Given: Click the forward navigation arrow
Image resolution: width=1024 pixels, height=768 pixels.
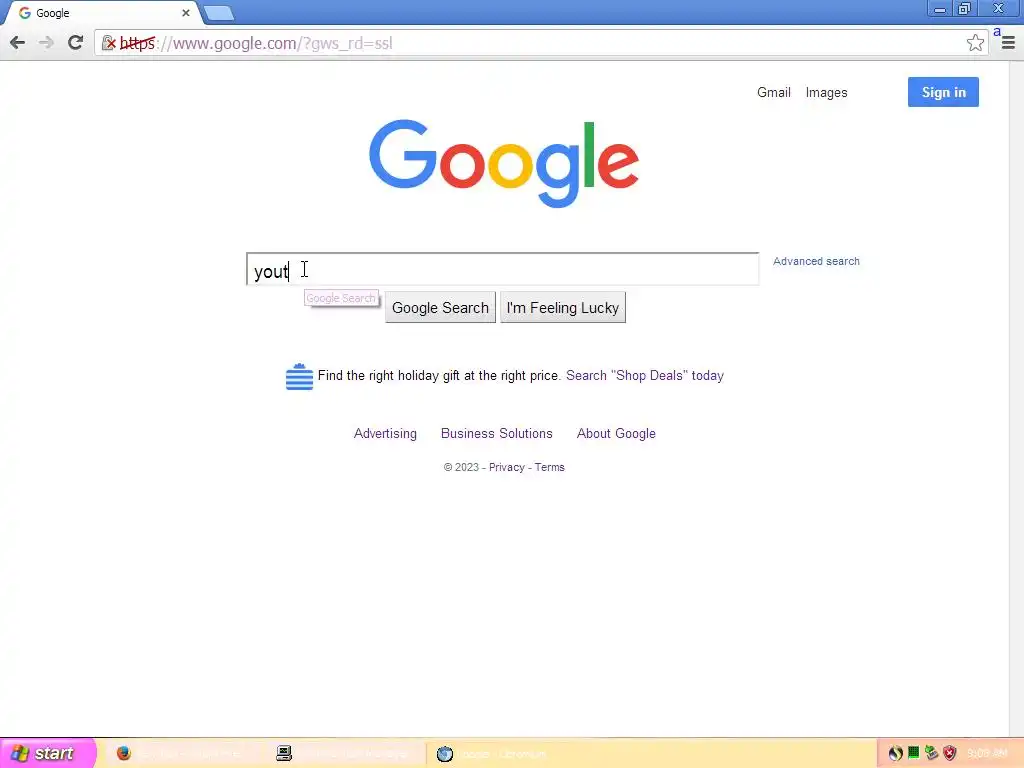Looking at the screenshot, I should [46, 43].
